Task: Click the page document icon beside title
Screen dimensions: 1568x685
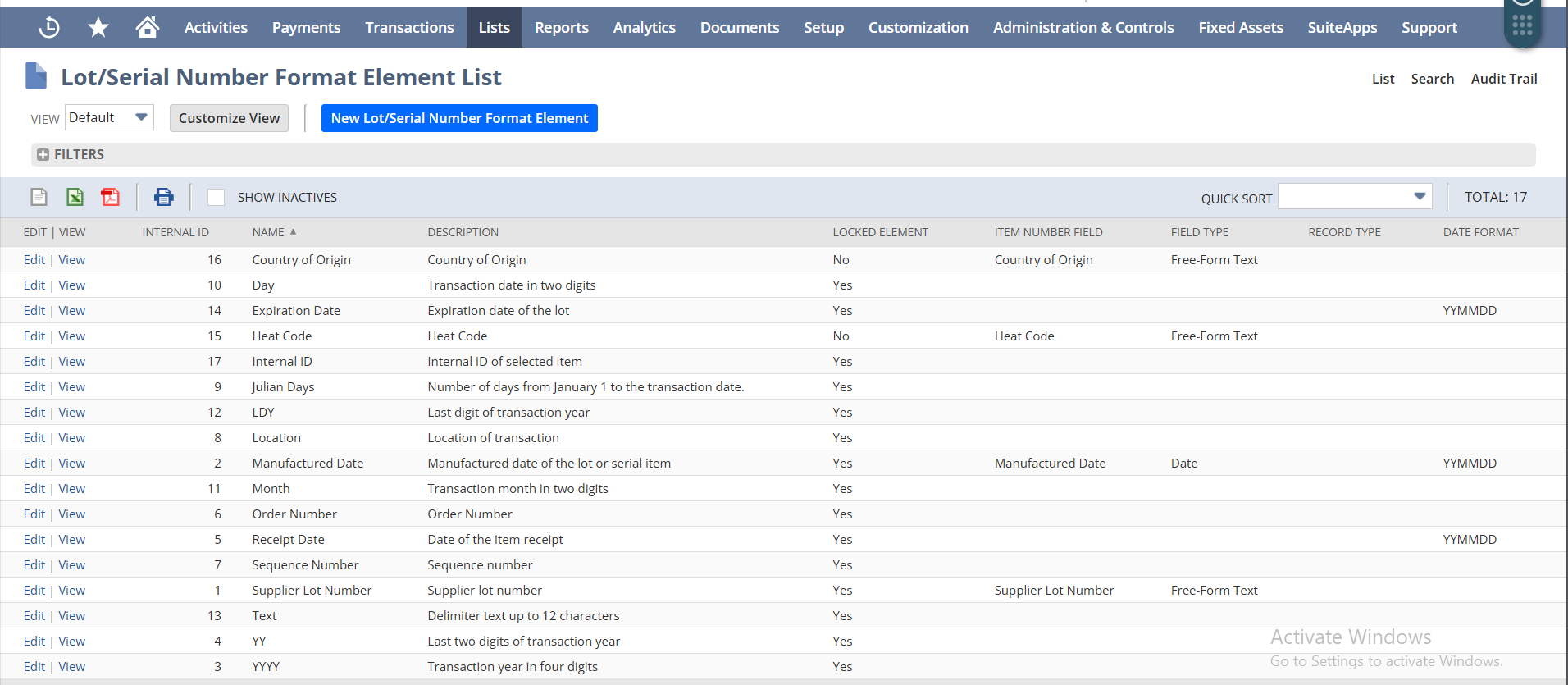Action: 36,76
